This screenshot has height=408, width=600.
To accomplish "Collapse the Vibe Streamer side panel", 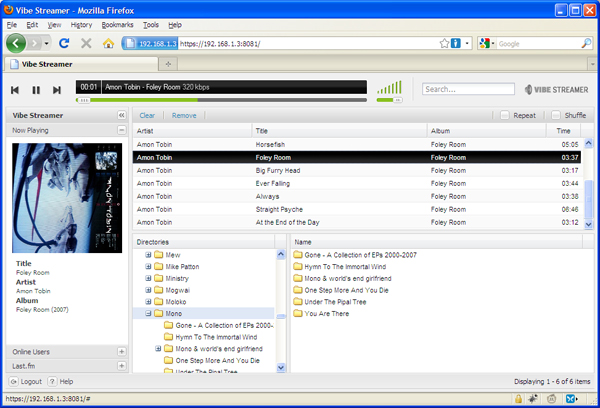I will [121, 115].
